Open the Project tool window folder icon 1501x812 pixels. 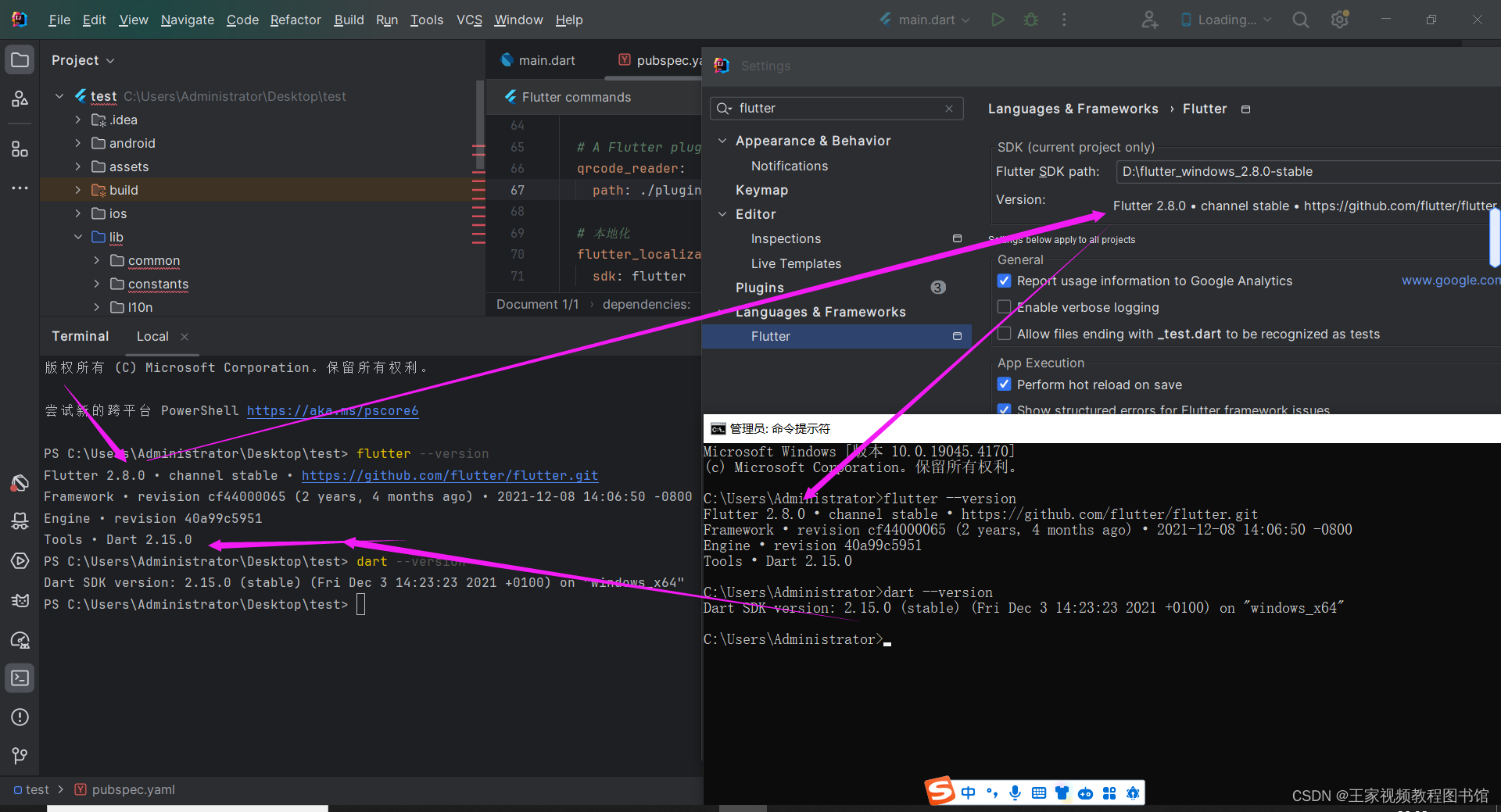[x=19, y=59]
